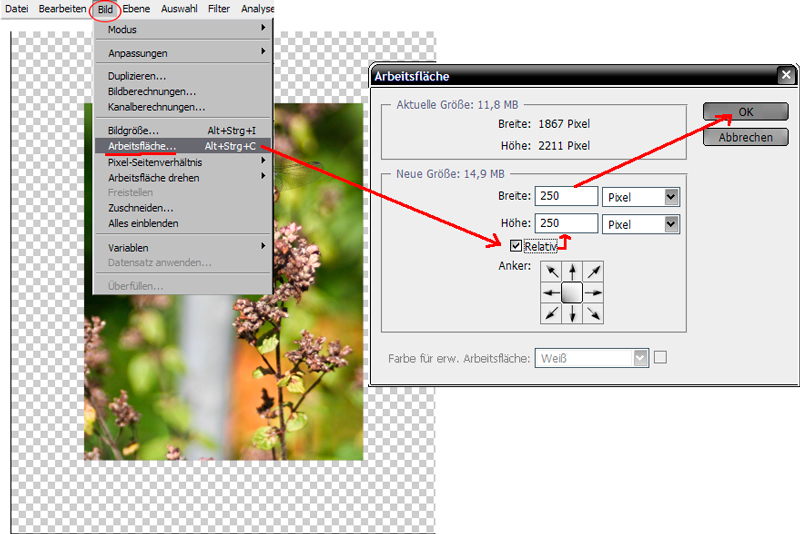Set anchor to the top-left arrow
This screenshot has width=800, height=534.
(x=550, y=271)
